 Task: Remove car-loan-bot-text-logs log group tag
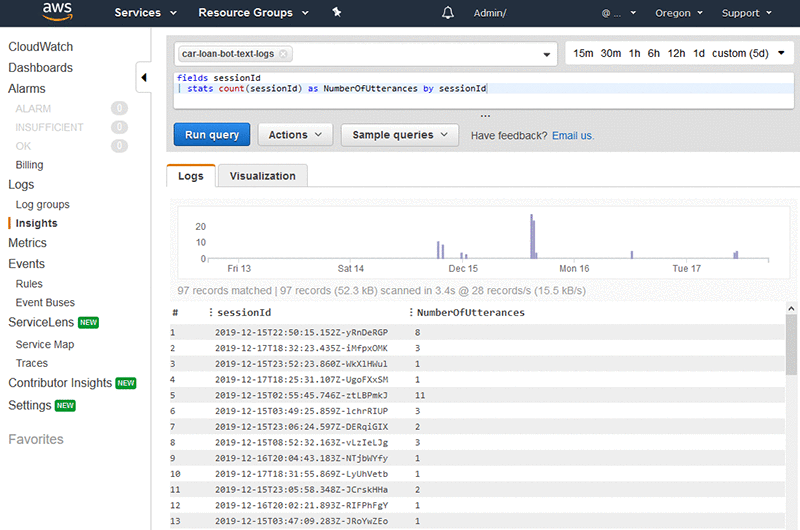[284, 54]
